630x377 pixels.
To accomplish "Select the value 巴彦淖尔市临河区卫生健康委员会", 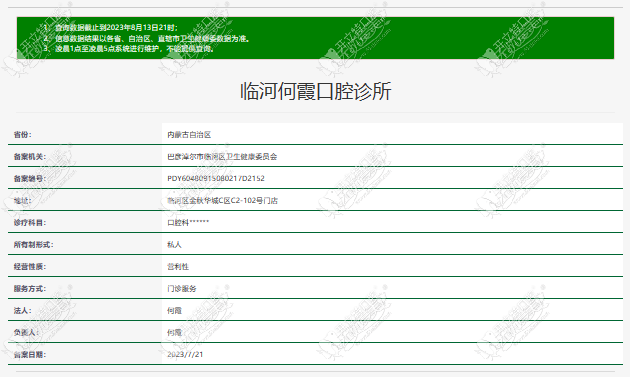I will point(222,157).
